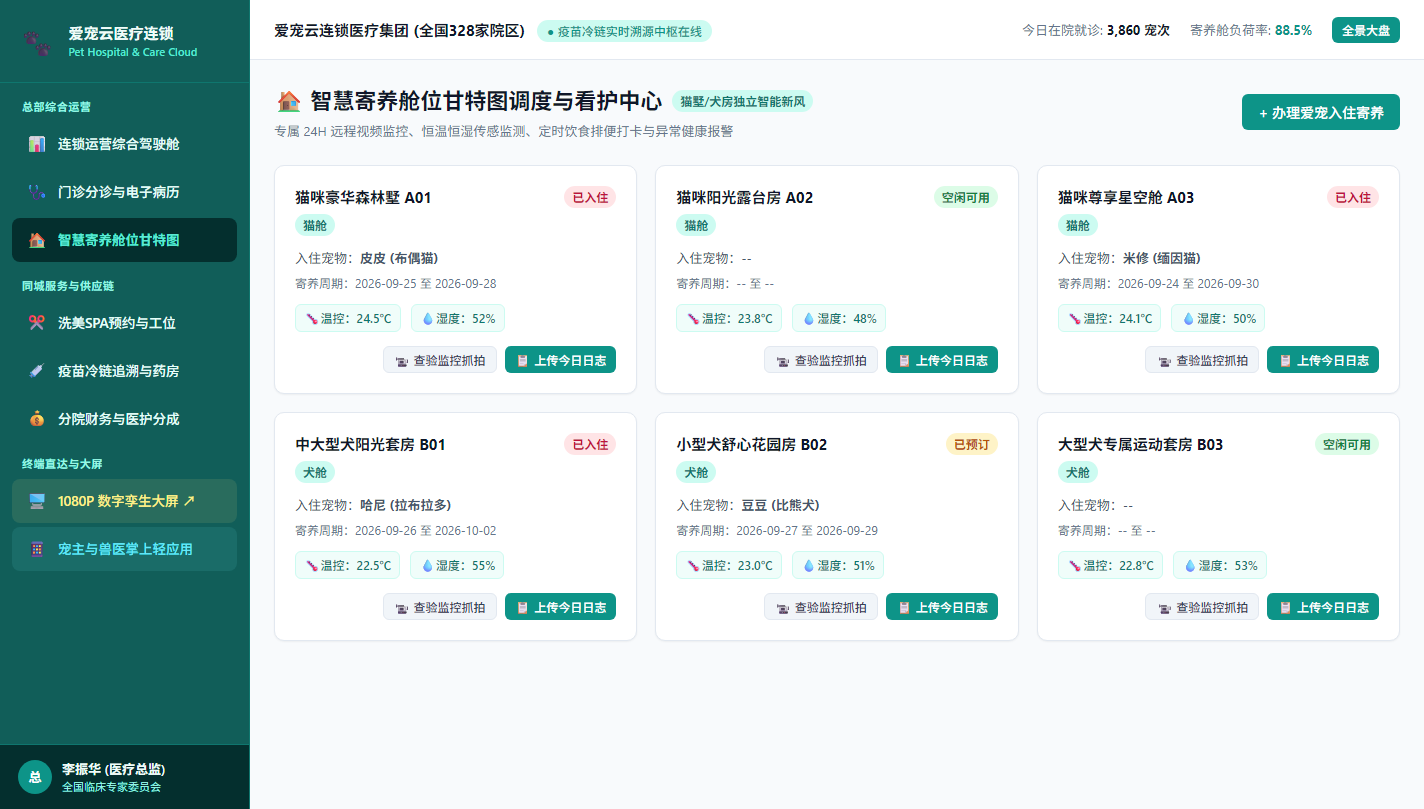Open 连锁运营综合驾驶舱 in the sidebar
This screenshot has width=1424, height=809.
click(124, 144)
